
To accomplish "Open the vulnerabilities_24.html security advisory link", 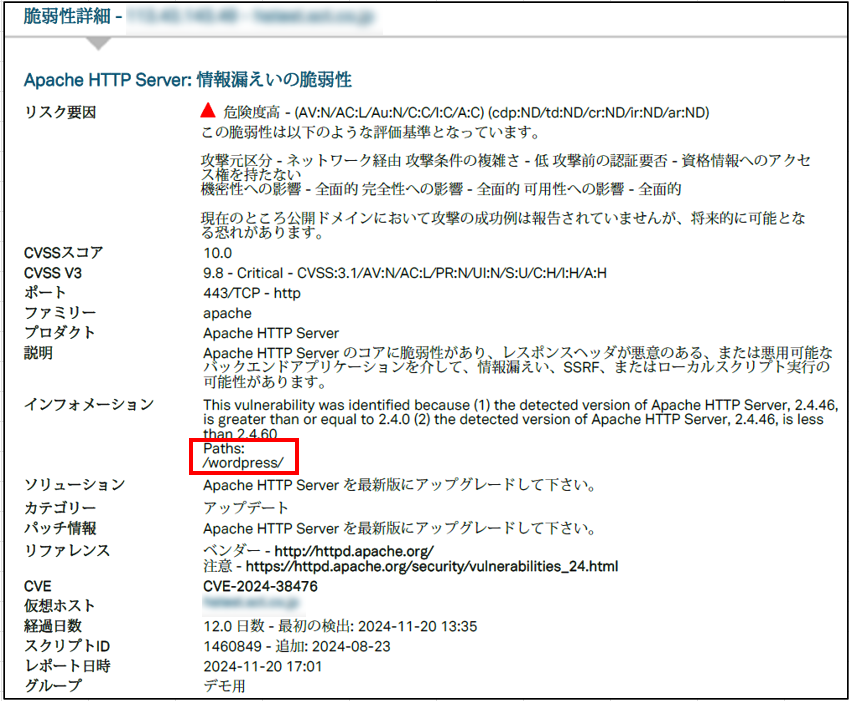I will click(432, 566).
